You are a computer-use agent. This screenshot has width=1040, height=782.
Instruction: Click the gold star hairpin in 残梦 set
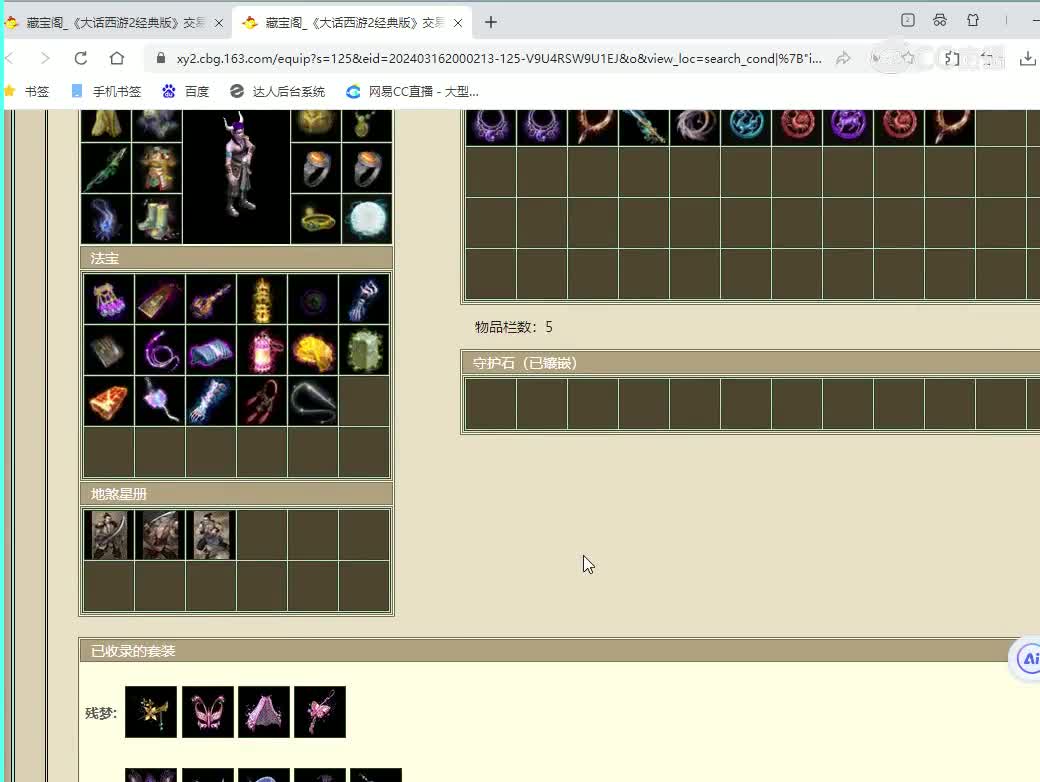(x=151, y=712)
